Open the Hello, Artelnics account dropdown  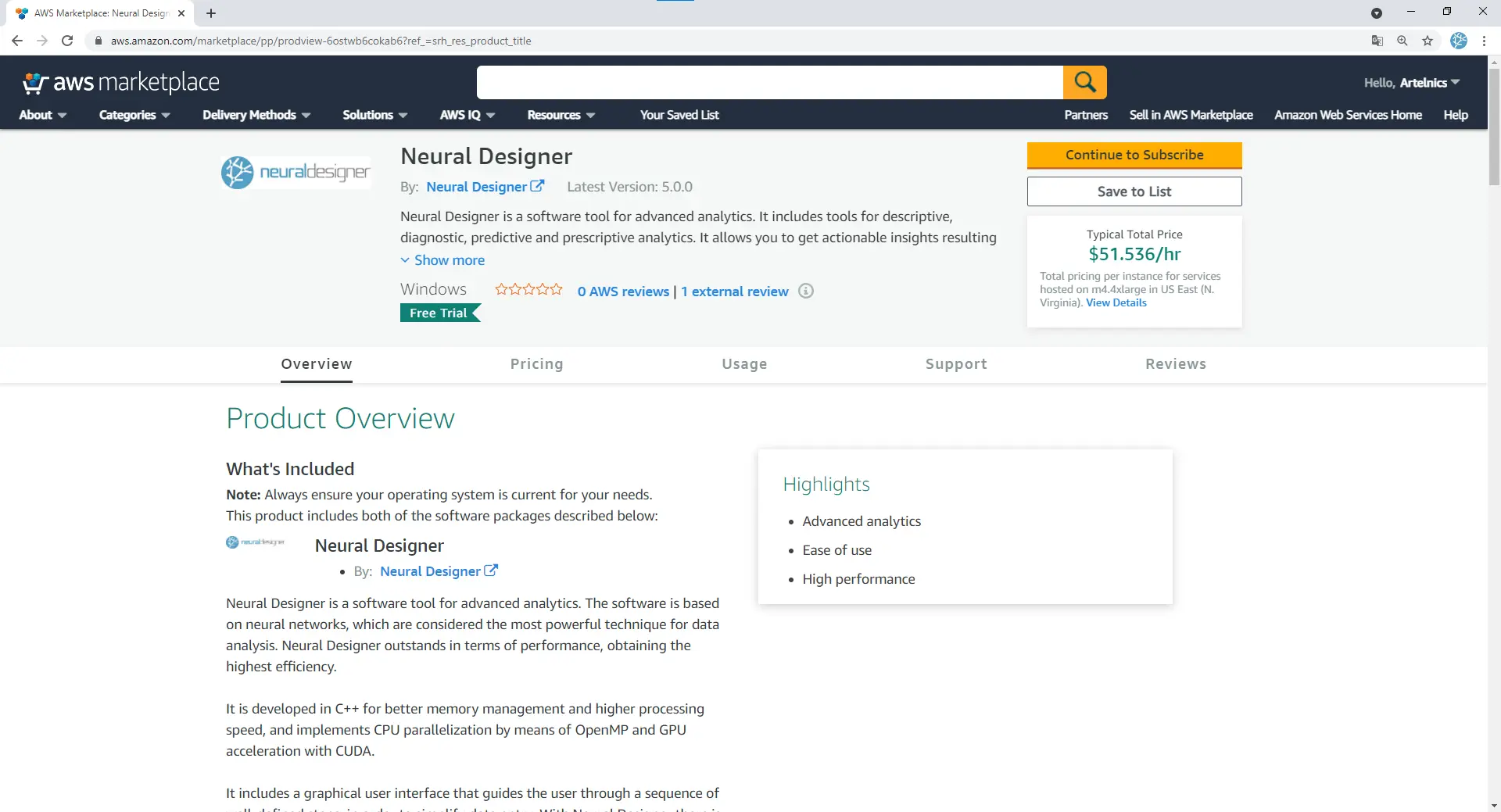(x=1412, y=83)
